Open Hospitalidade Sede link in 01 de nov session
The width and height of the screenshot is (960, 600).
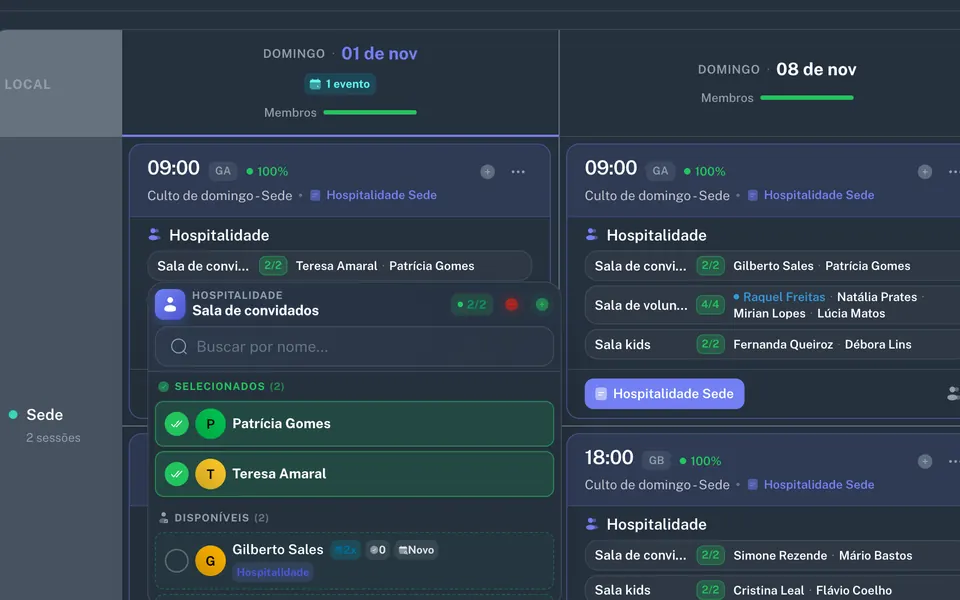[381, 195]
